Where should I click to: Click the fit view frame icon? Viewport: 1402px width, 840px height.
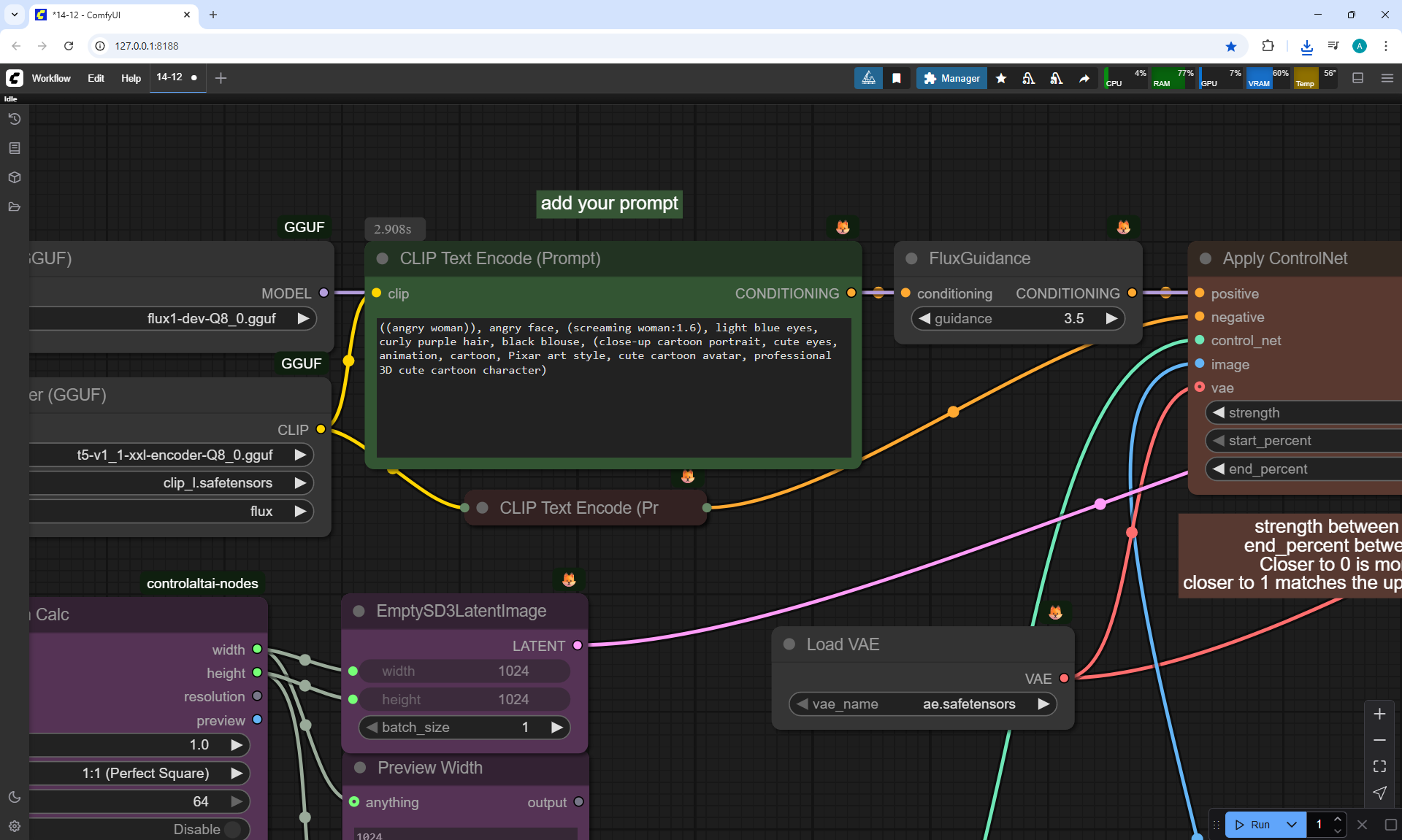coord(1379,766)
